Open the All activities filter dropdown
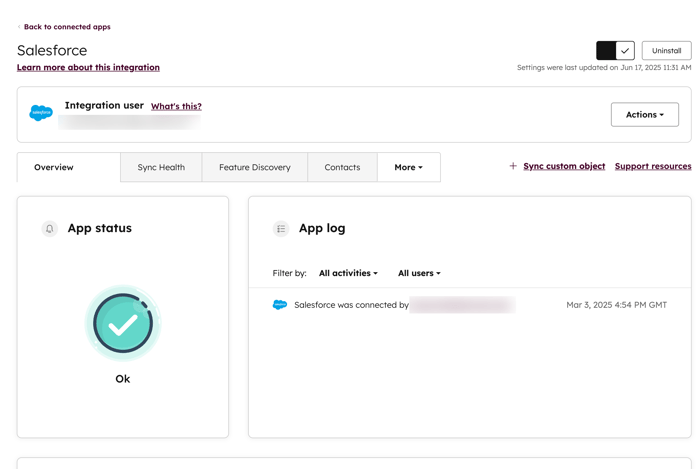The width and height of the screenshot is (700, 469). coord(348,273)
